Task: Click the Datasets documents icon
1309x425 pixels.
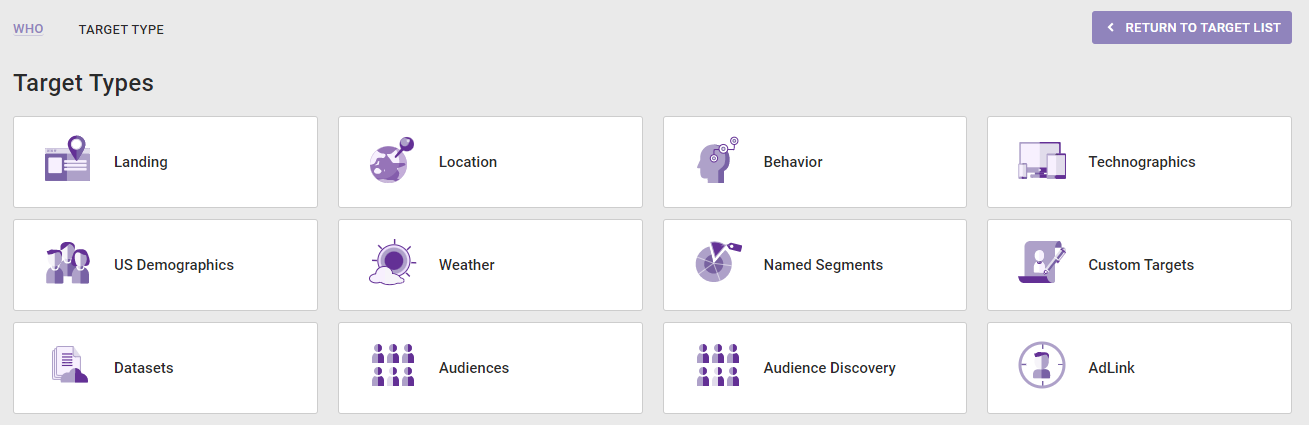Action: pyautogui.click(x=69, y=365)
